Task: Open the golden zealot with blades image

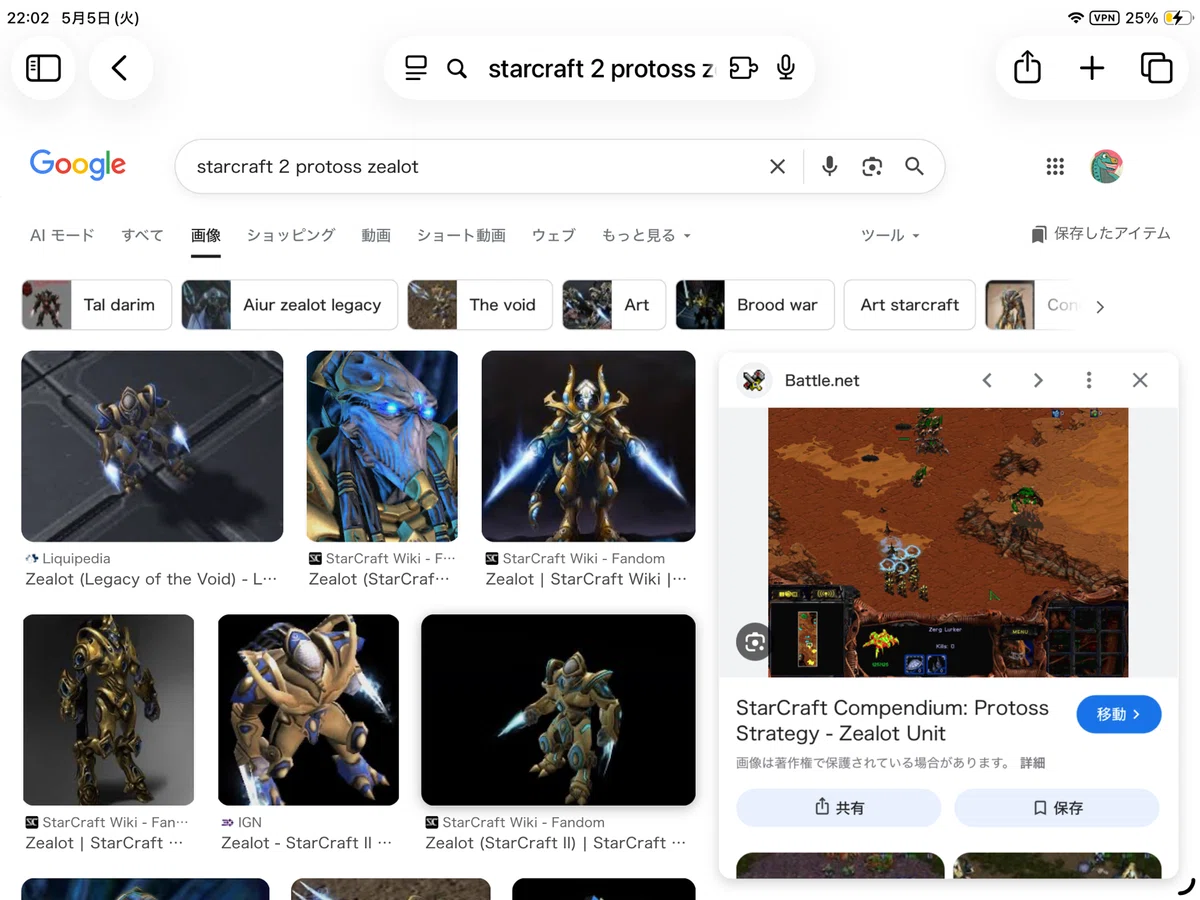Action: pos(588,446)
